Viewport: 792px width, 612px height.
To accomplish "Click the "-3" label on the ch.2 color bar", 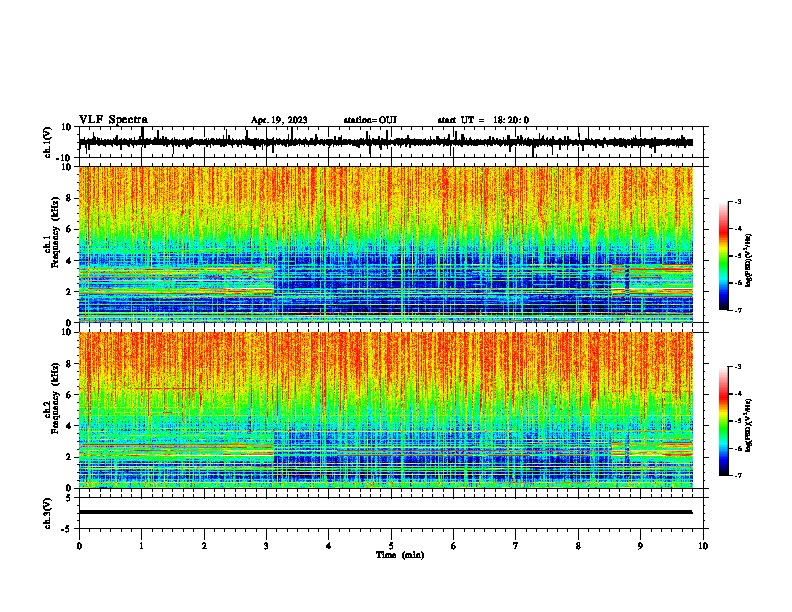I will point(738,367).
